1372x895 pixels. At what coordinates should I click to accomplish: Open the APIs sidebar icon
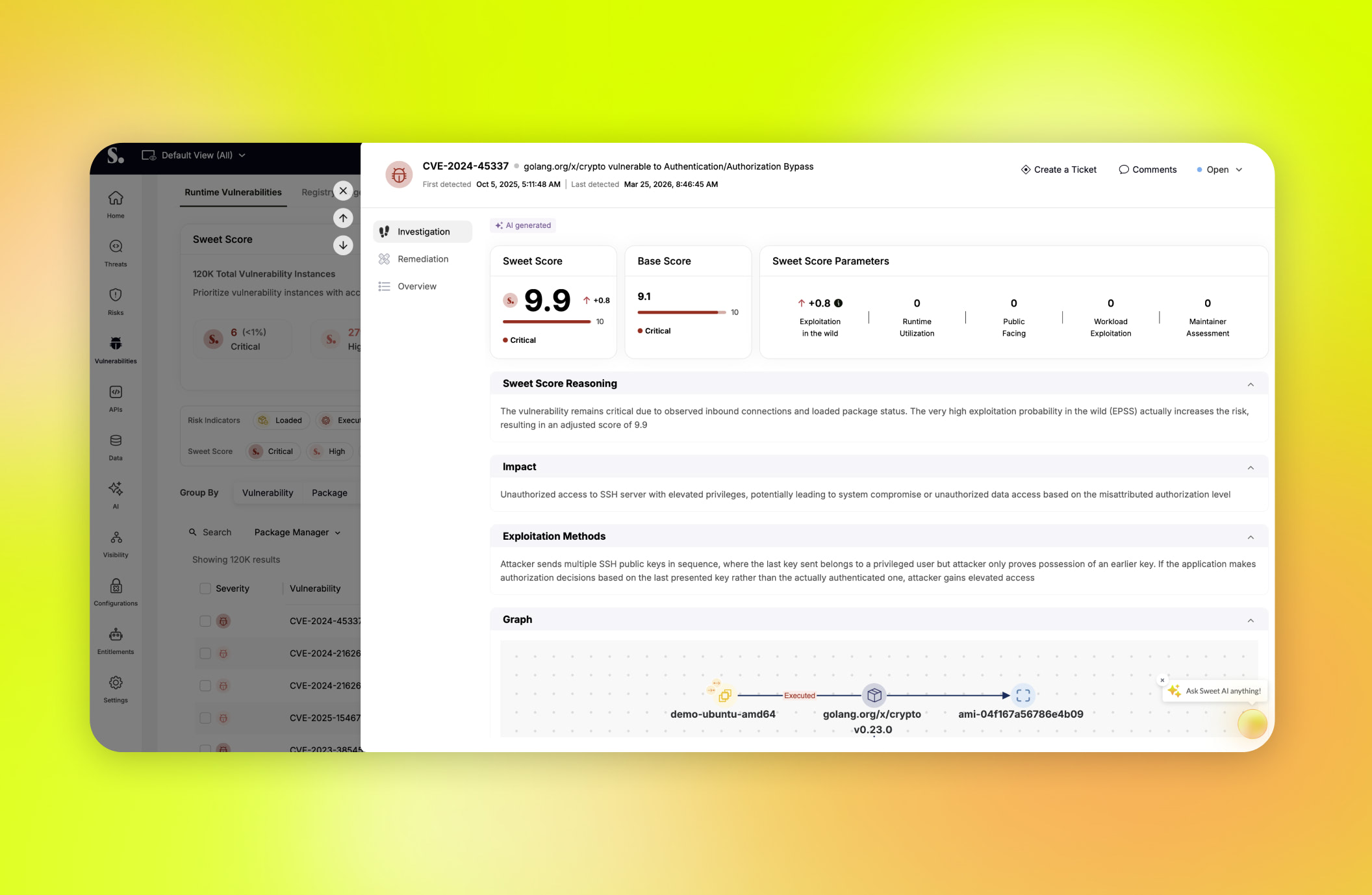(116, 392)
